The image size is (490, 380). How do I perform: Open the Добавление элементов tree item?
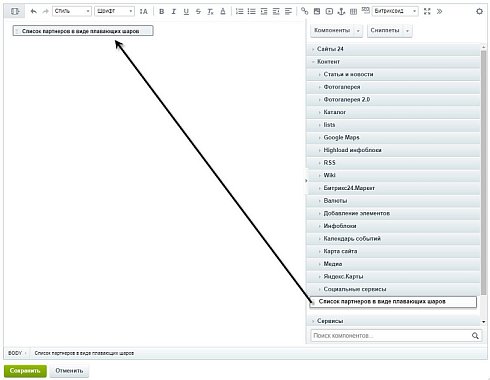(393, 213)
